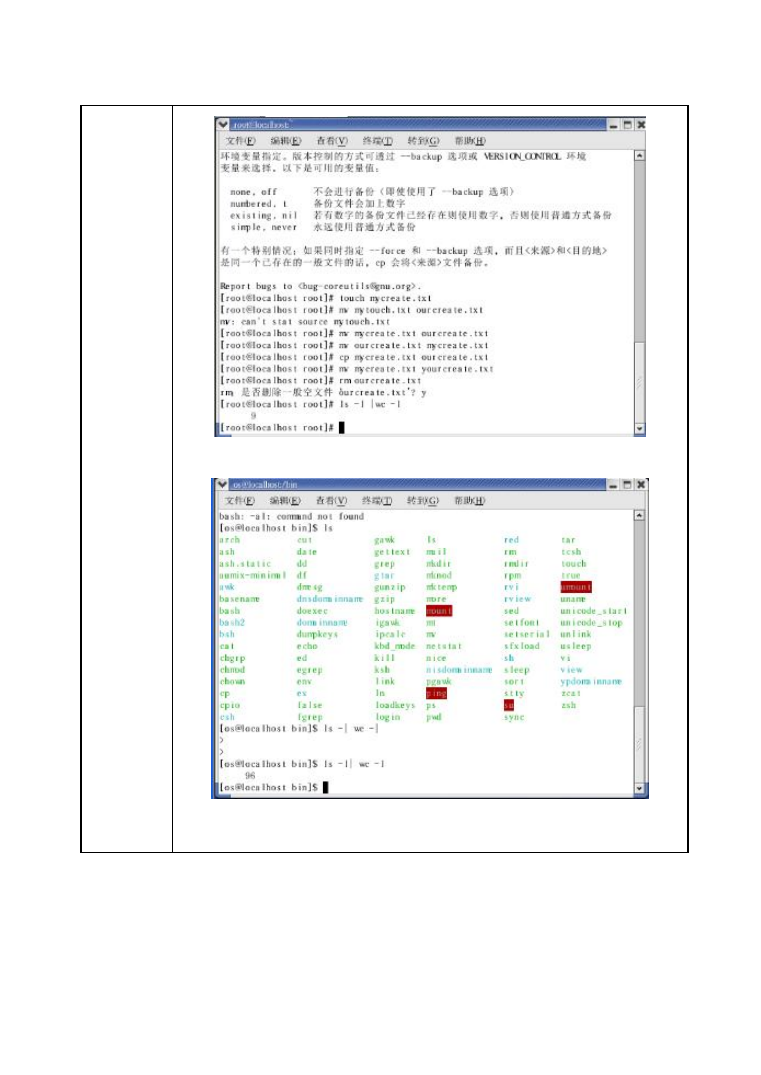This screenshot has width=761, height=1075.
Task: Click the 'unicode_stop' file entry
Action: 591,623
